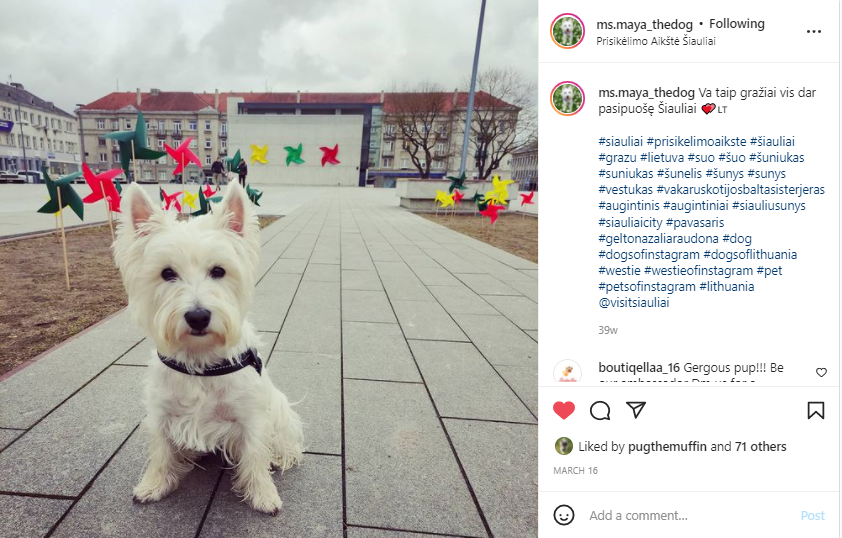Open the comment bubble icon
The width and height of the screenshot is (842, 538).
[600, 411]
